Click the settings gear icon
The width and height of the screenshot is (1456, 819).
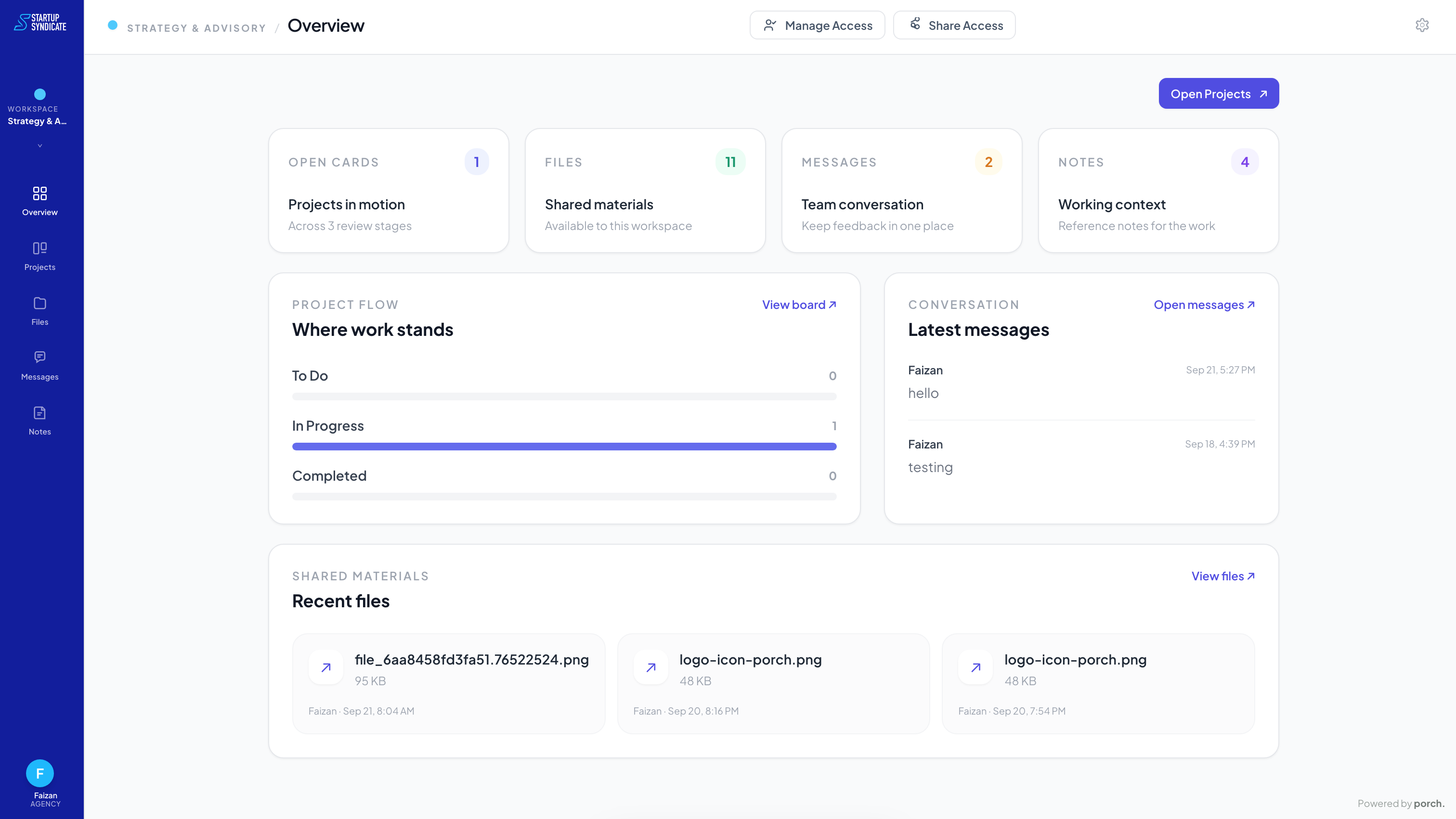tap(1422, 25)
